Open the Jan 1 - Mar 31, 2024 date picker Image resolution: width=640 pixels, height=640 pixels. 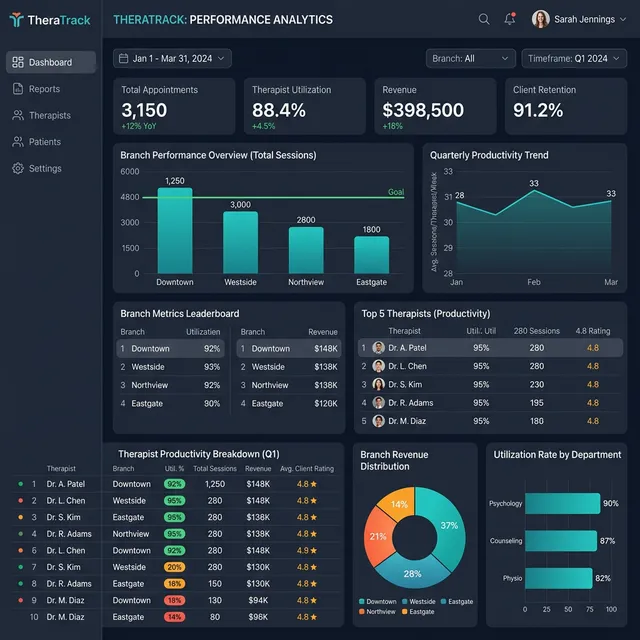[x=172, y=58]
